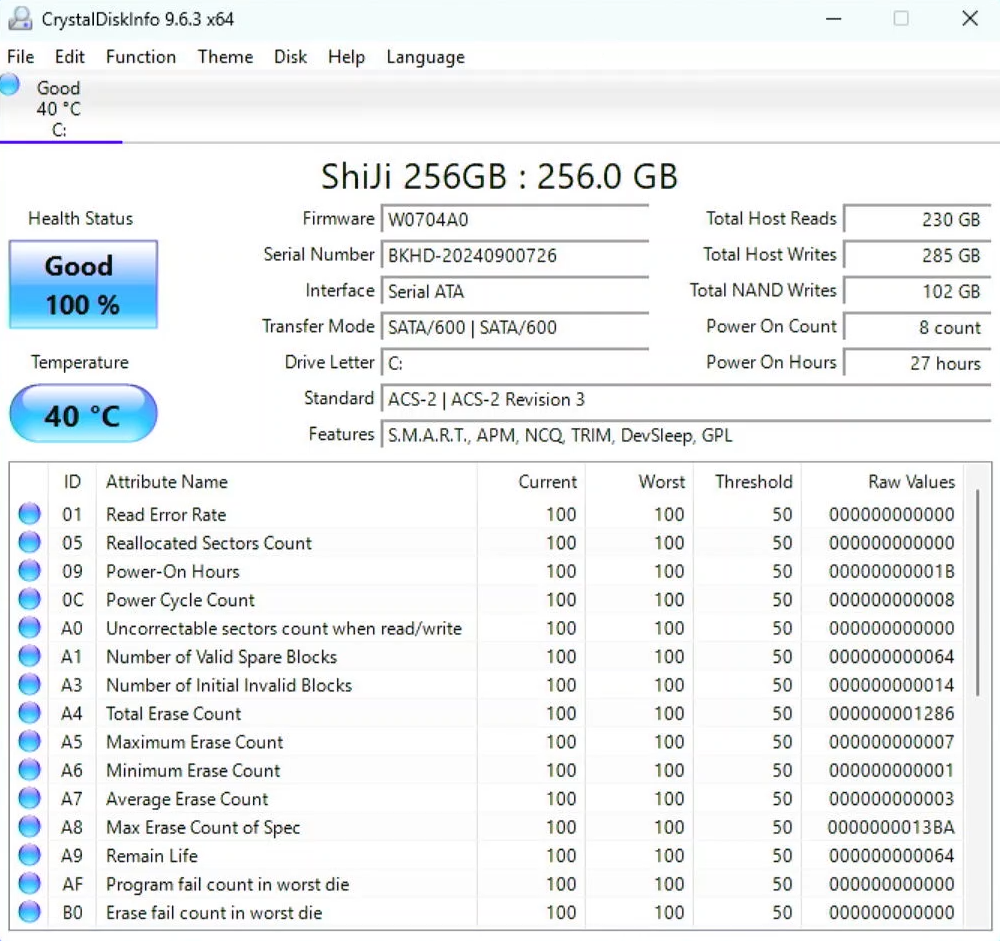The image size is (1000, 941).
Task: Click the Interface field showing Serial ATA
Action: click(515, 291)
